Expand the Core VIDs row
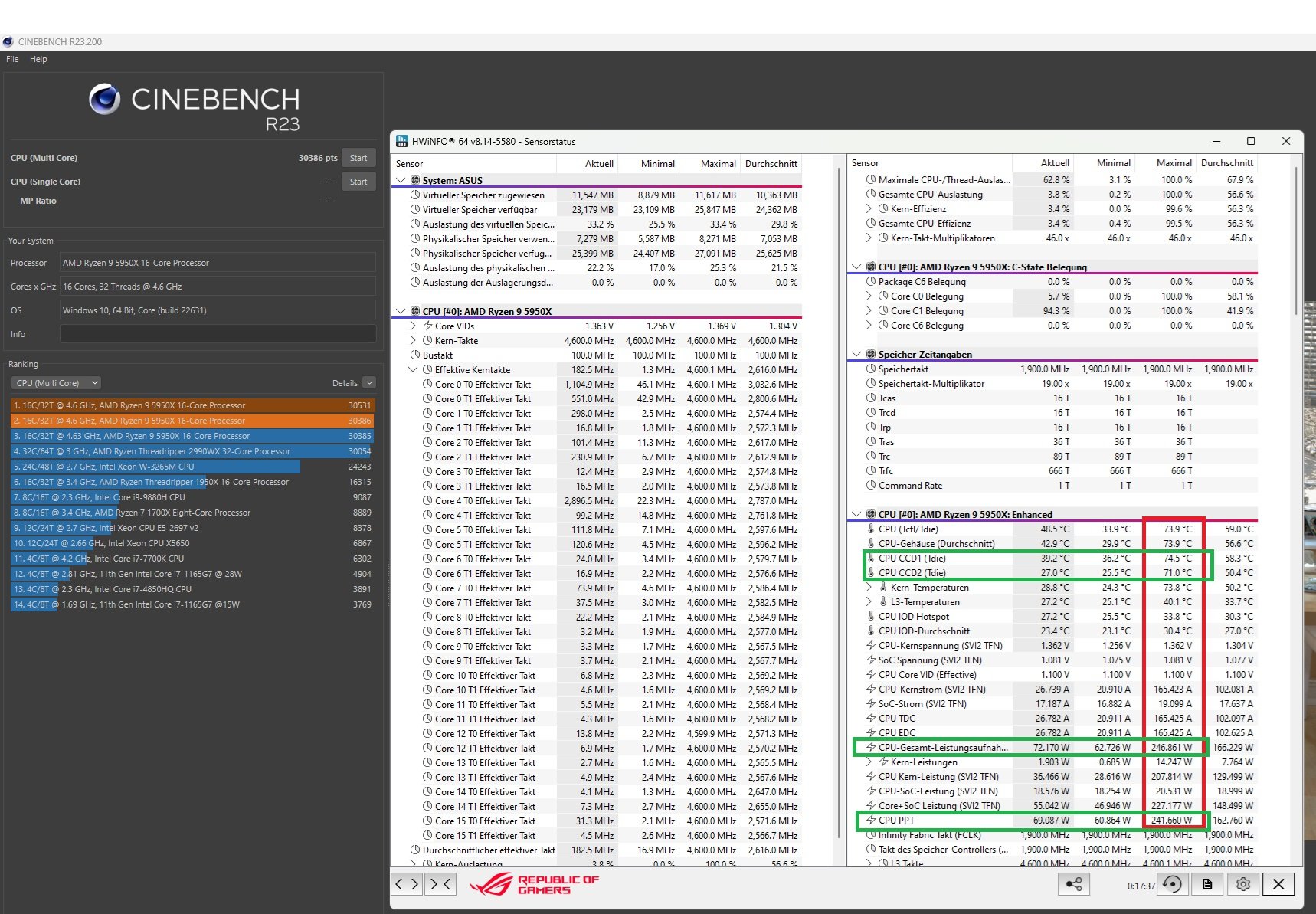 point(414,326)
